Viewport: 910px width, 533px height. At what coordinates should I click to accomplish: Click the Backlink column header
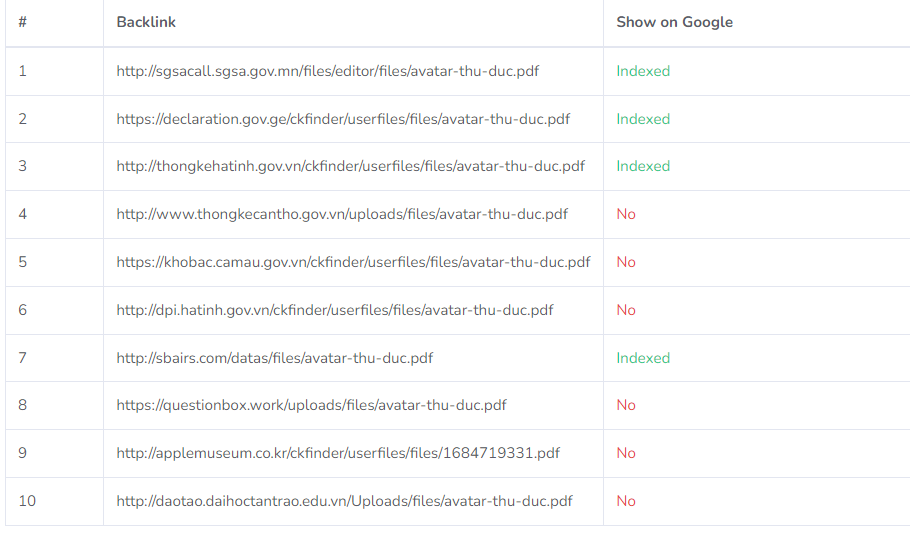146,22
